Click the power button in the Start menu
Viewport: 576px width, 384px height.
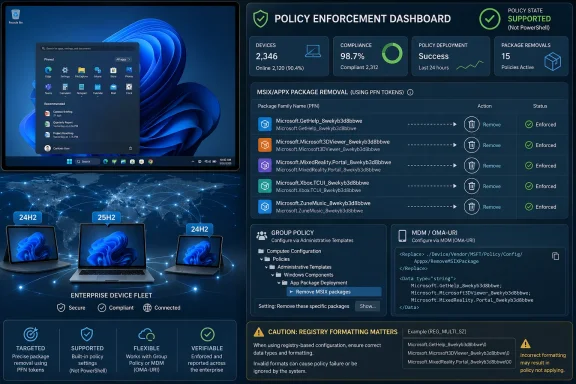130,148
